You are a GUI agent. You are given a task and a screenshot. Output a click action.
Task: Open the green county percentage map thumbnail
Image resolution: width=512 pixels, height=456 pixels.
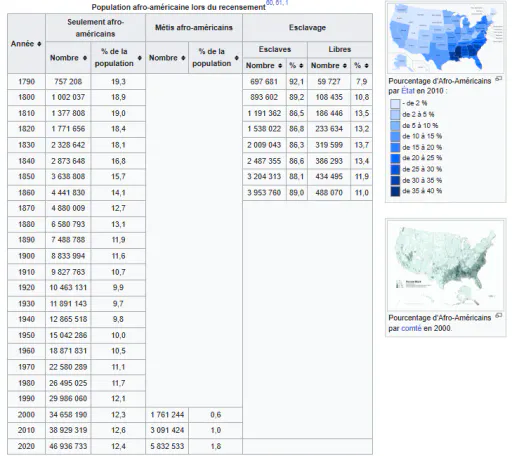click(445, 266)
